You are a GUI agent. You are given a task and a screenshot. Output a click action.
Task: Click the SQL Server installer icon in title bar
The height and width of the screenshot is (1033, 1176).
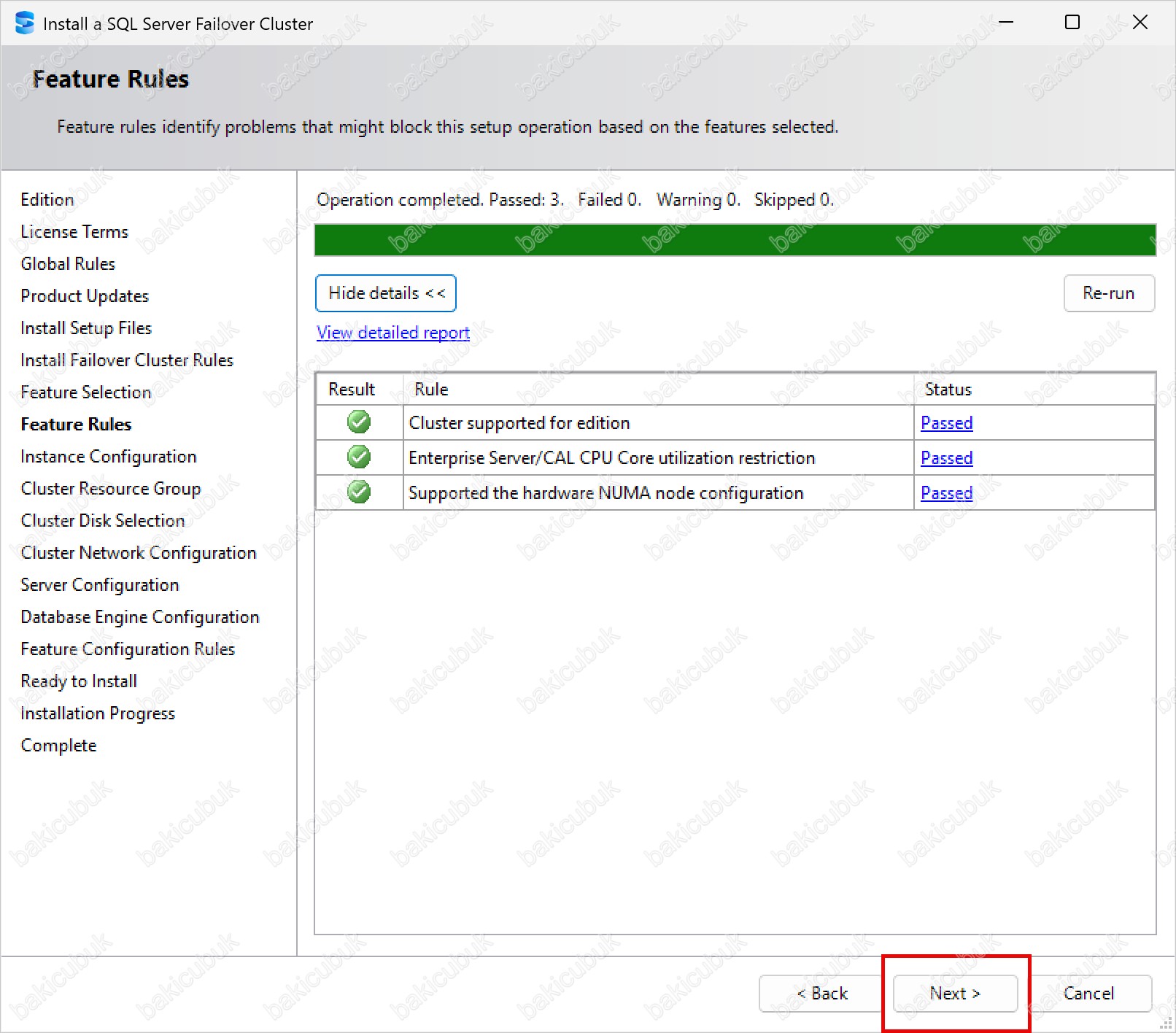pos(24,23)
